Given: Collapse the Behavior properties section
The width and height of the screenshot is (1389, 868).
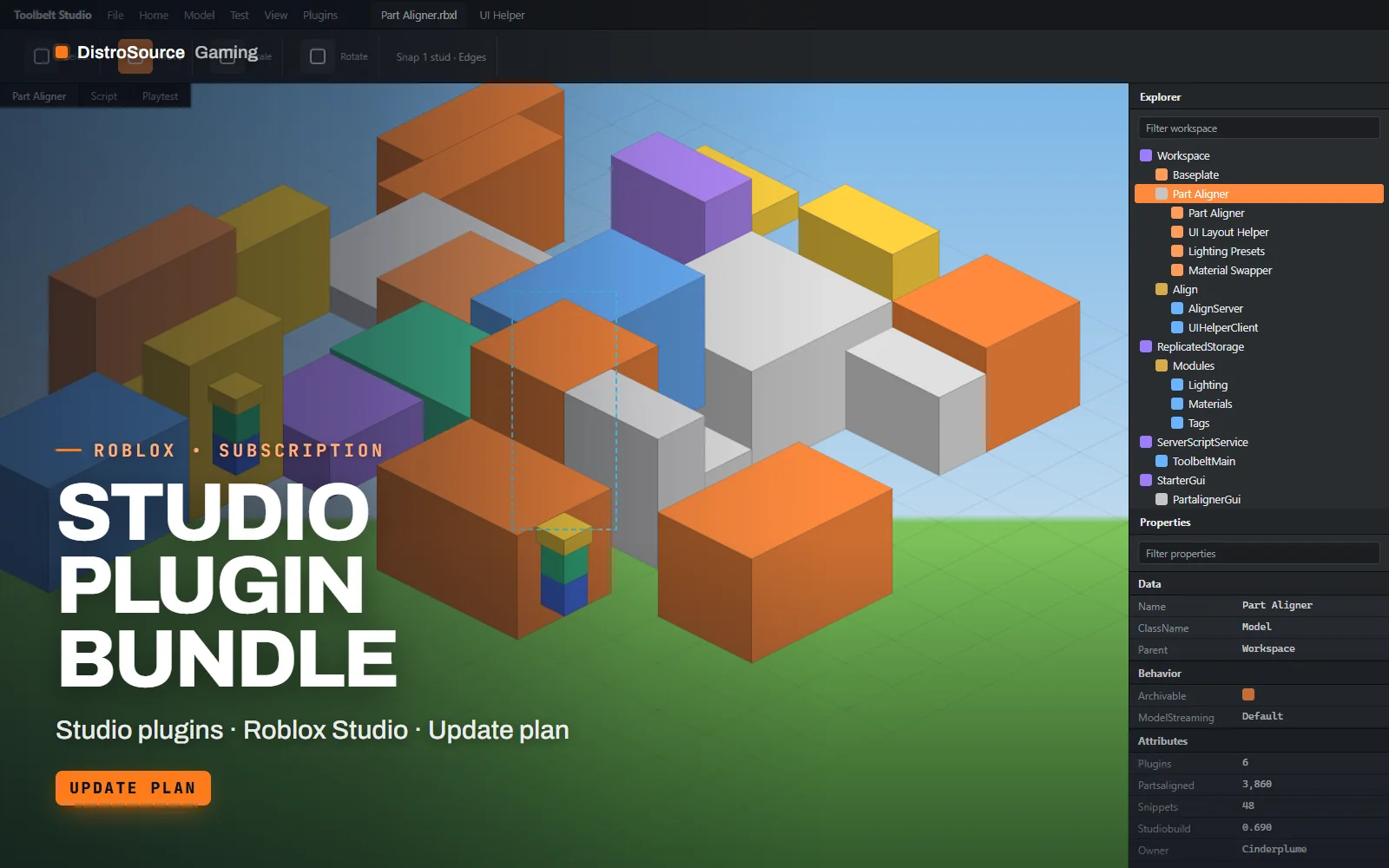Looking at the screenshot, I should coord(1259,674).
